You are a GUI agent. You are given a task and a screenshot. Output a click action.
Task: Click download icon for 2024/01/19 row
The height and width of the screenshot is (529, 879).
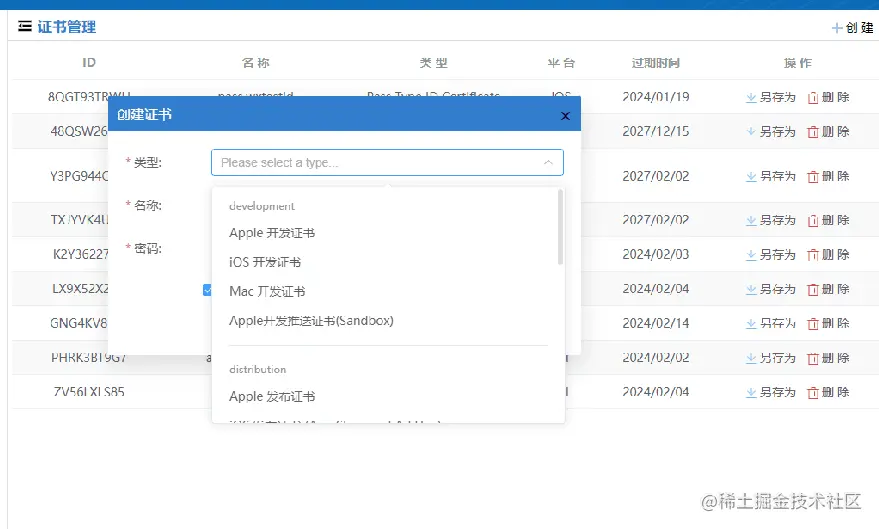point(751,98)
